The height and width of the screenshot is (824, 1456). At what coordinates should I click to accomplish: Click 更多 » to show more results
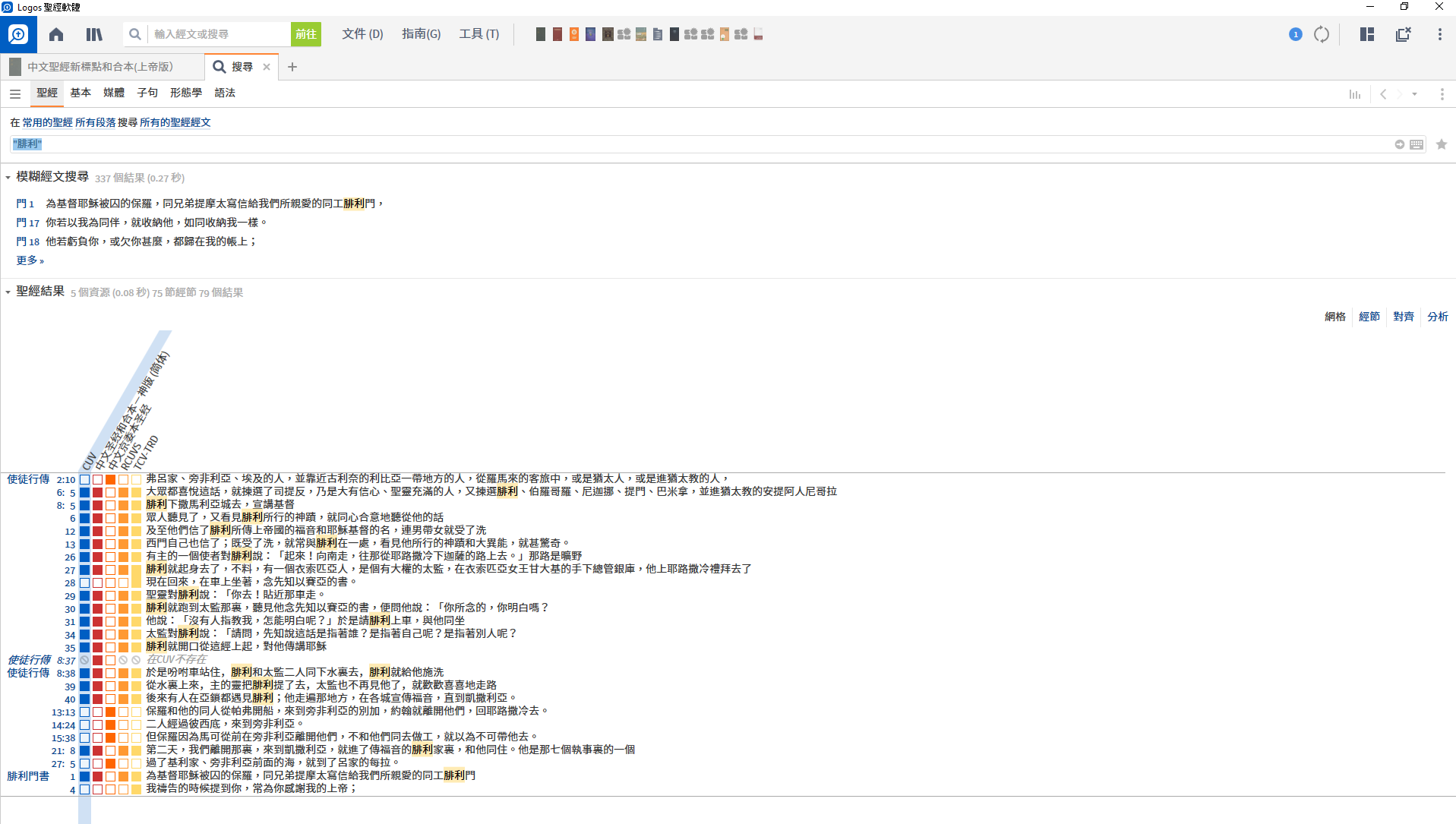click(x=30, y=260)
